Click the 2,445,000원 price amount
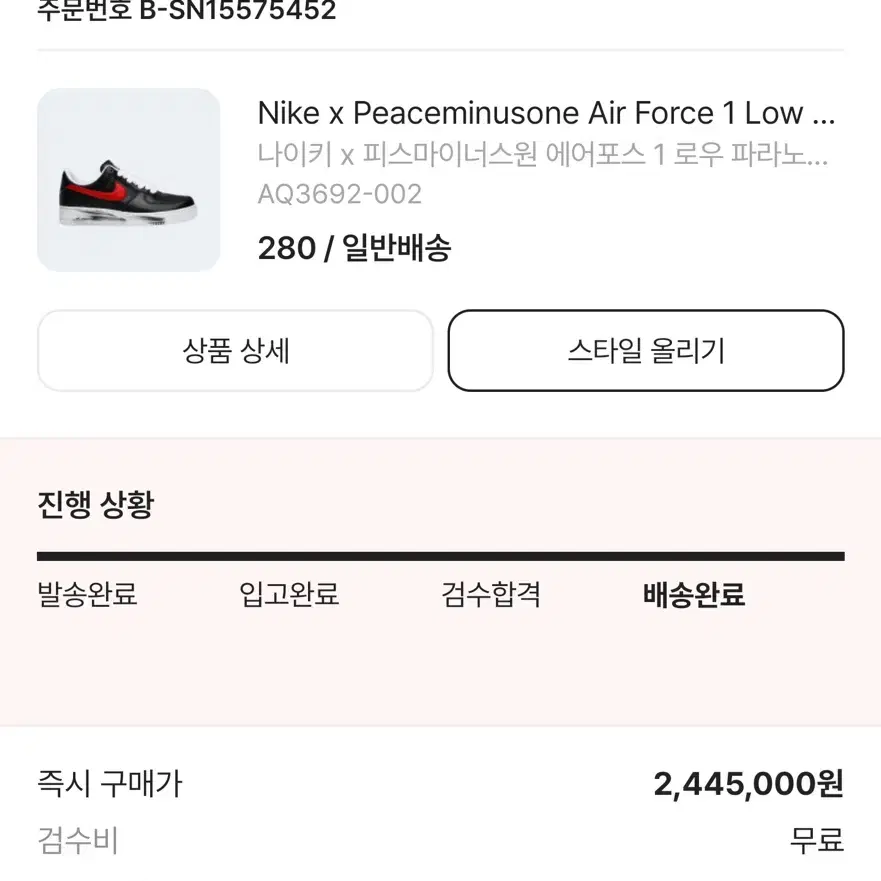 [x=748, y=784]
